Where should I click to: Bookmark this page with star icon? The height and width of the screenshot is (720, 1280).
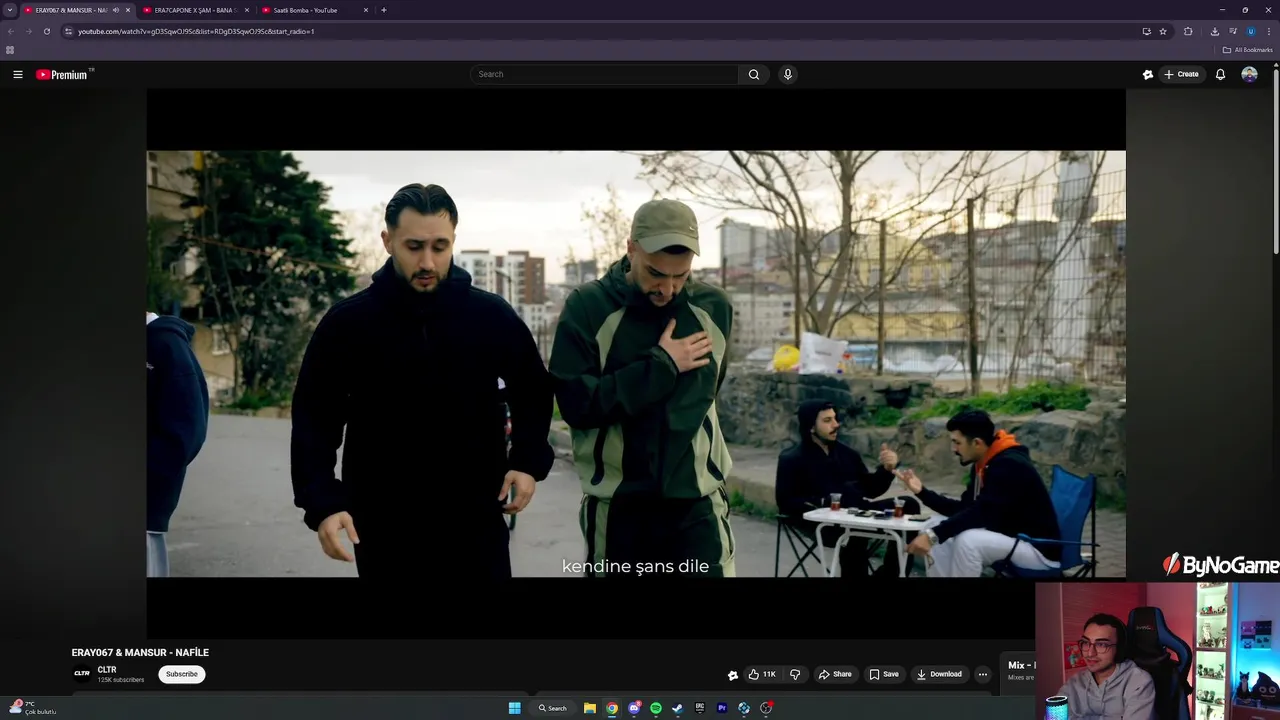click(x=1163, y=31)
